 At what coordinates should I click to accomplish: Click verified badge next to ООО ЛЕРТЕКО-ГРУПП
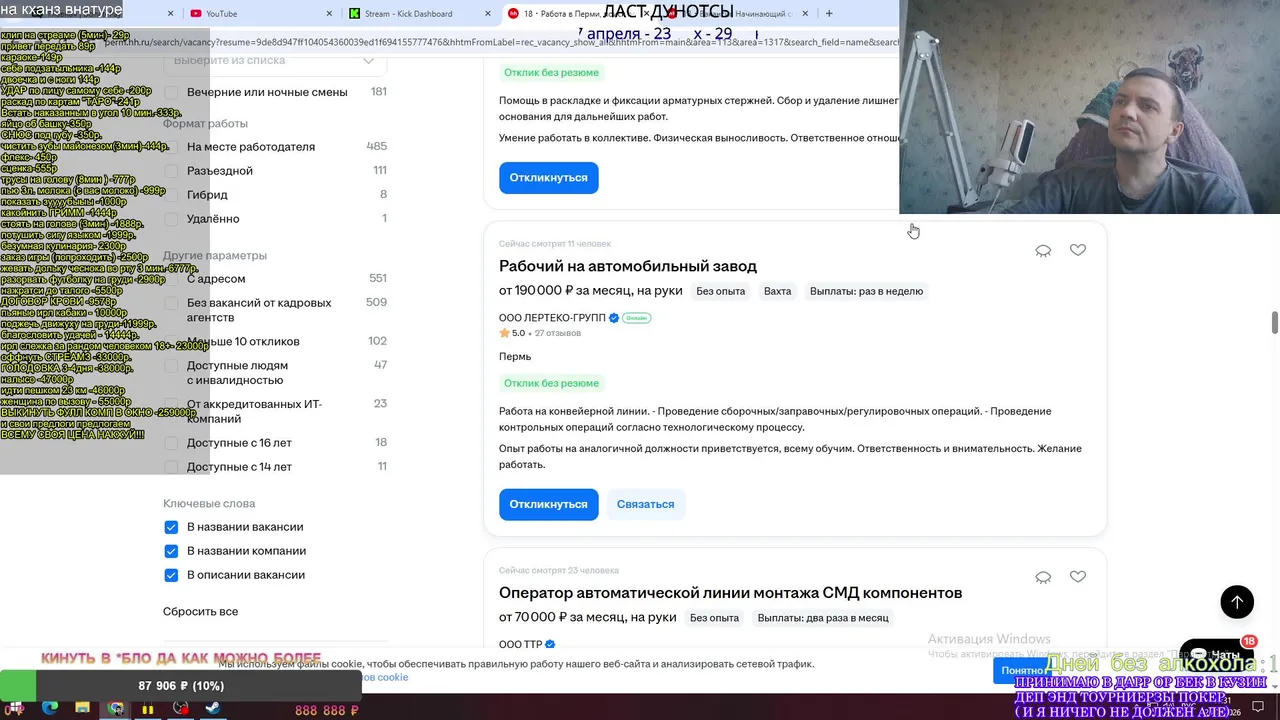click(614, 318)
